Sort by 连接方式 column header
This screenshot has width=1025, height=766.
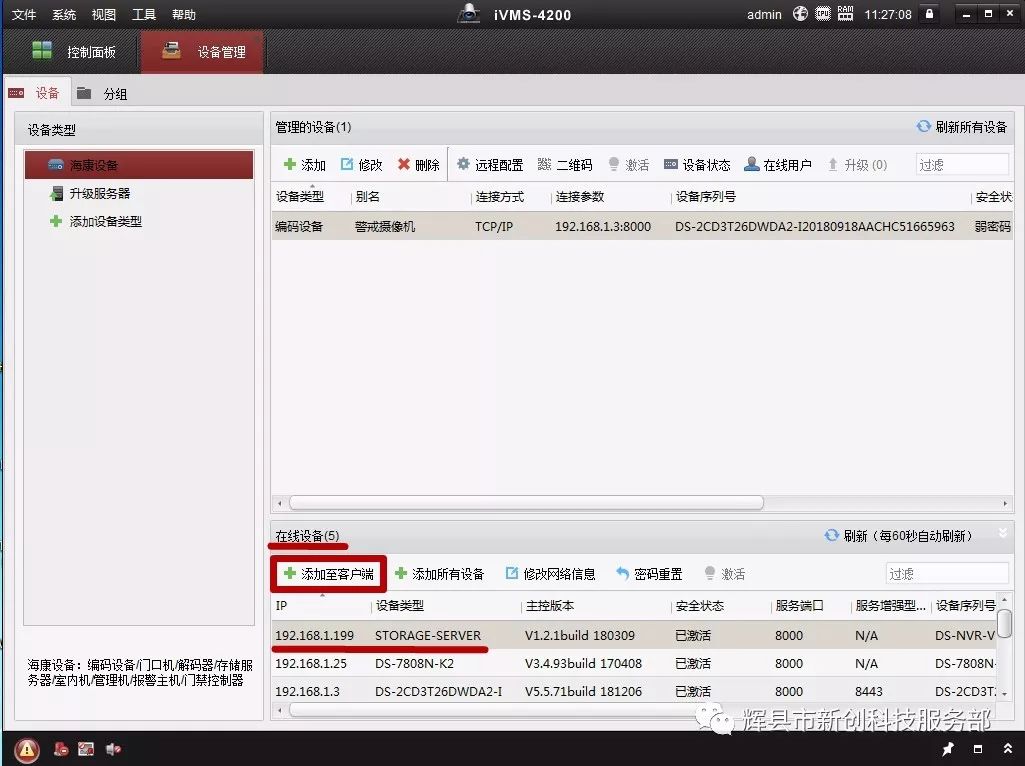click(500, 197)
